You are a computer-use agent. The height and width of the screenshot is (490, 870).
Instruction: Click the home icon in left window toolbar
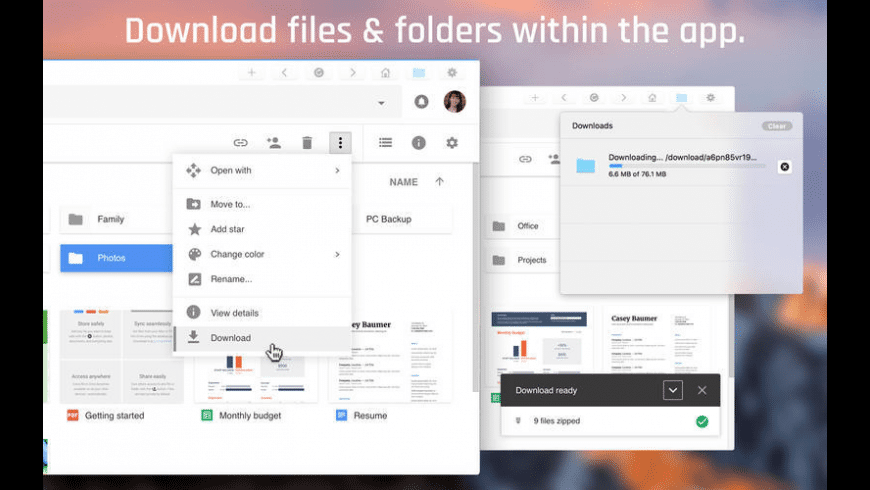pos(385,73)
